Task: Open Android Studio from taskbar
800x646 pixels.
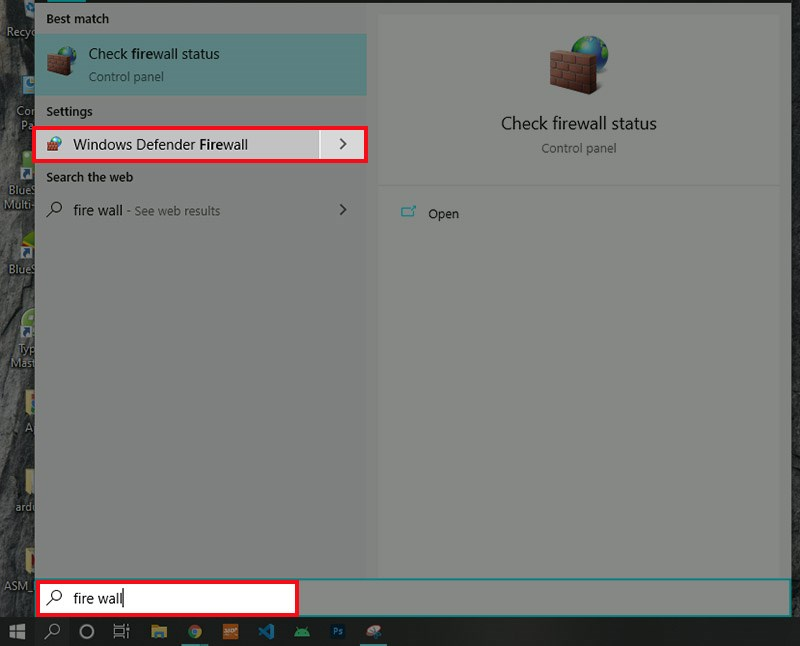Action: click(x=302, y=632)
